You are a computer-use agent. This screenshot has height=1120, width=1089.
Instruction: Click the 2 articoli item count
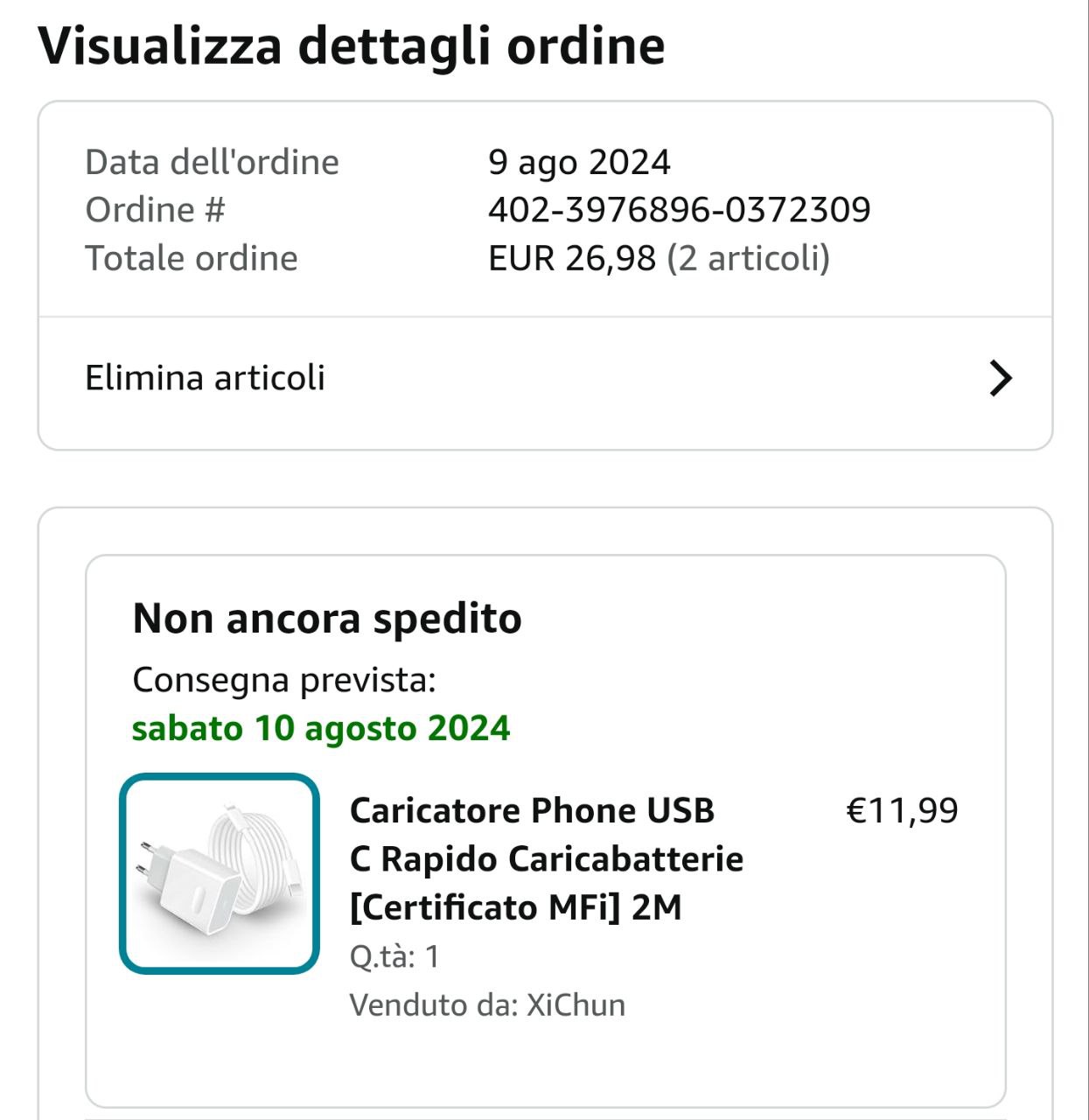(748, 258)
